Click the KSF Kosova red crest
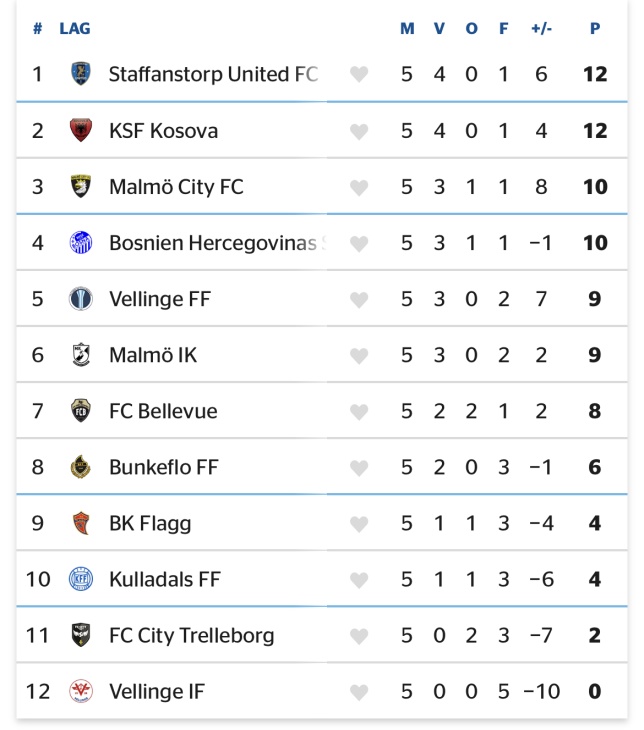 (81, 130)
